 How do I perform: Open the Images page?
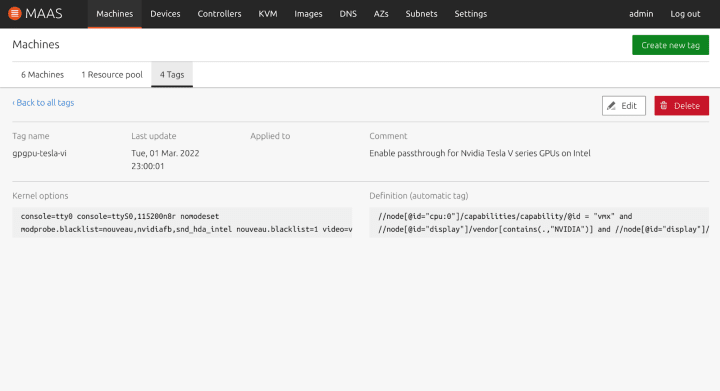(x=308, y=14)
